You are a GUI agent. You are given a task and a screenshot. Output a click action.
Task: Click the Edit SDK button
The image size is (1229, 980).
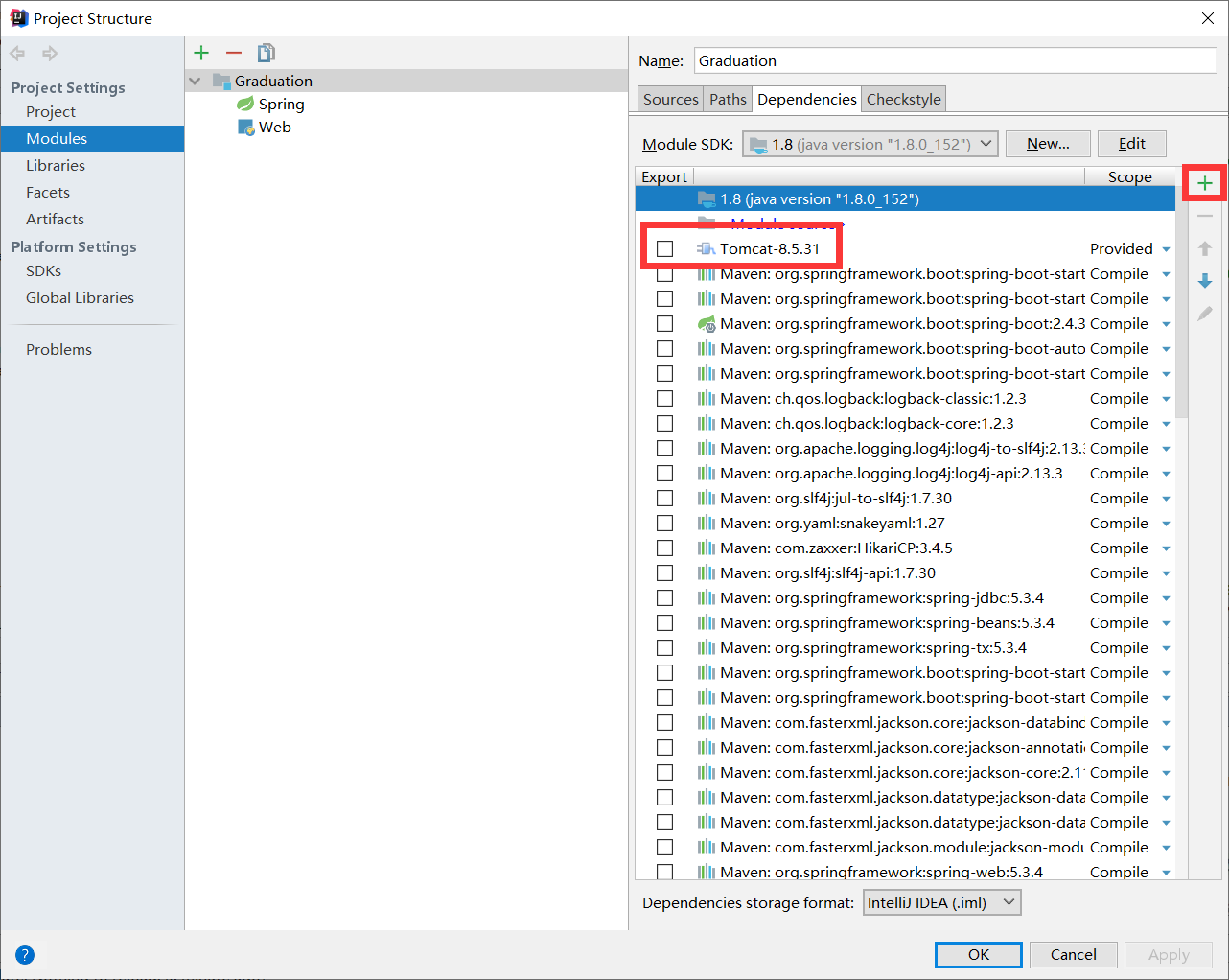pos(1132,144)
